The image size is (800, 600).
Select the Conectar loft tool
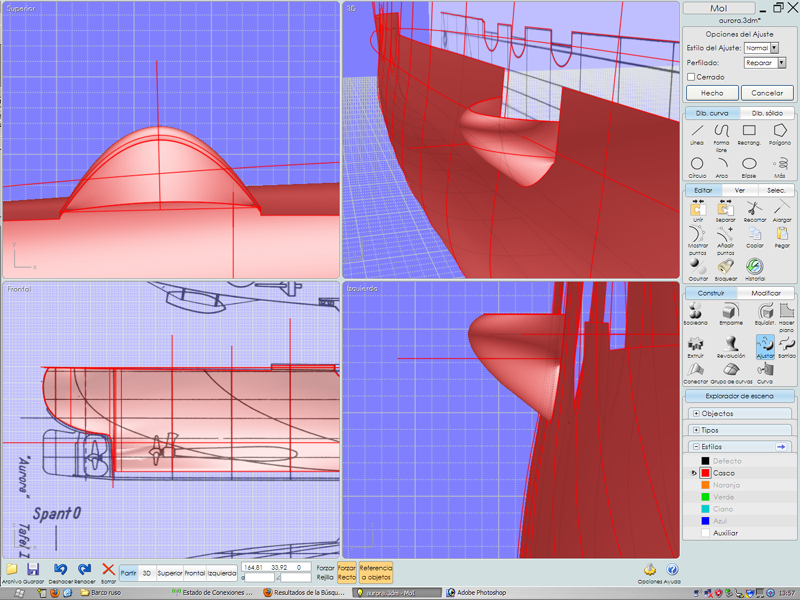(695, 373)
